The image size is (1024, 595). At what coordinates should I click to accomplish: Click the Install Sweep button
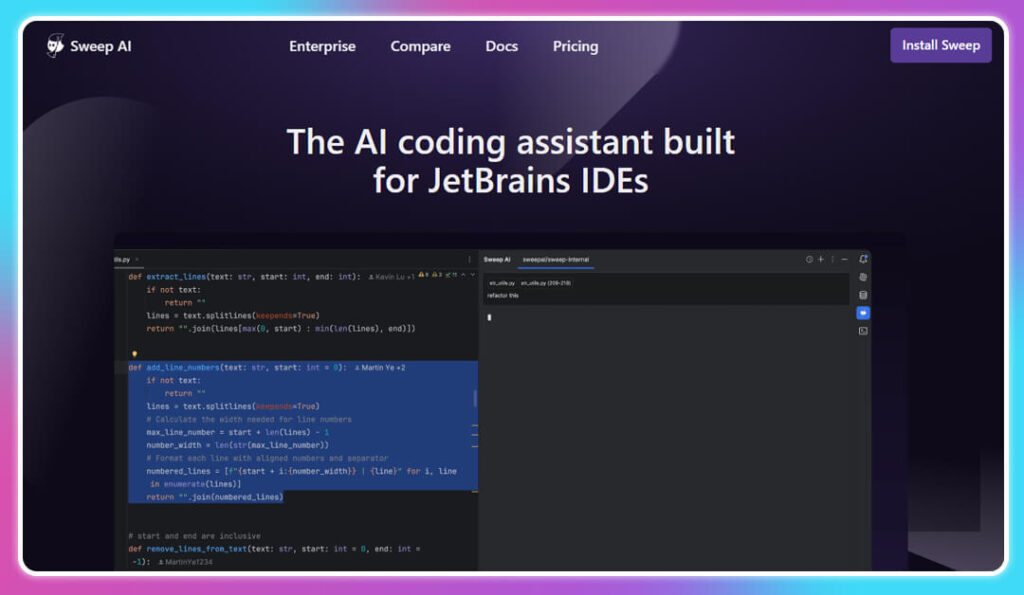[x=940, y=45]
